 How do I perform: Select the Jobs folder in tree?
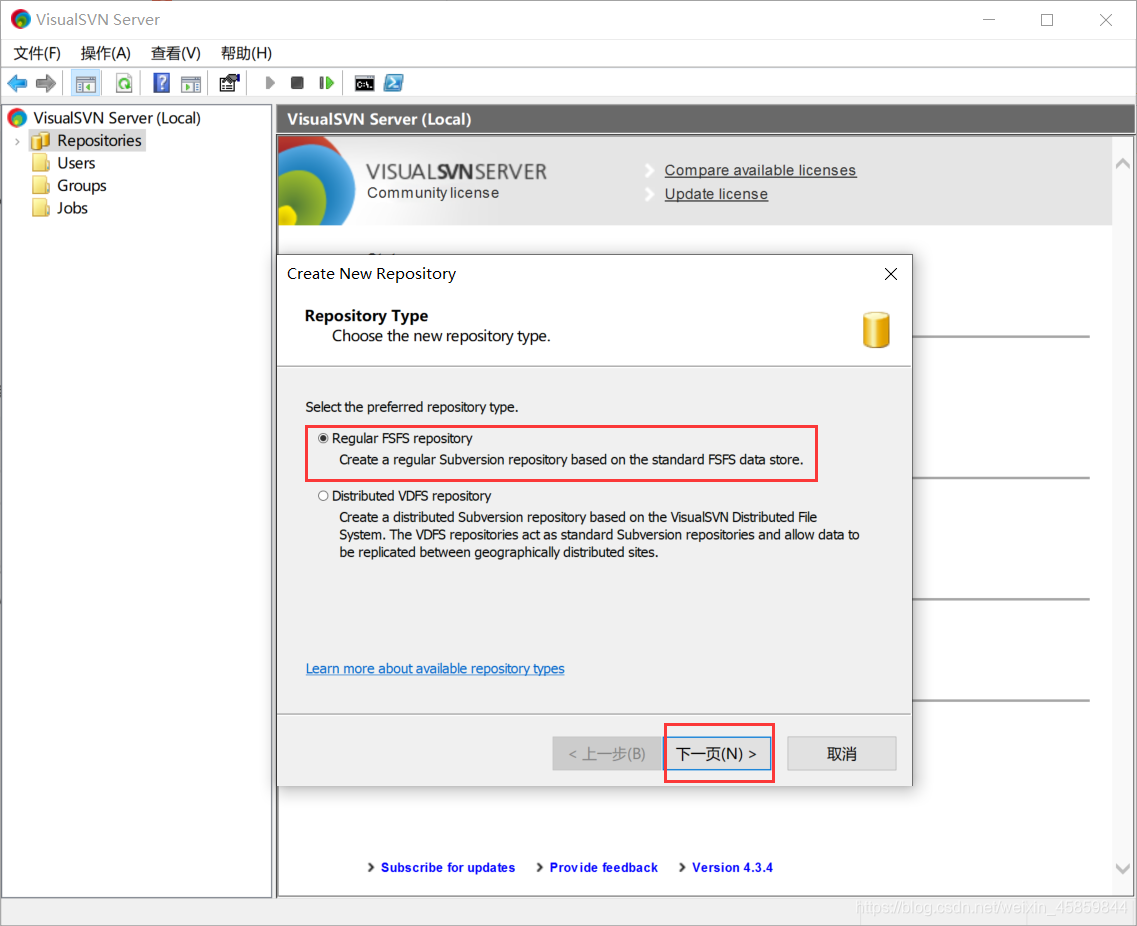tap(73, 208)
